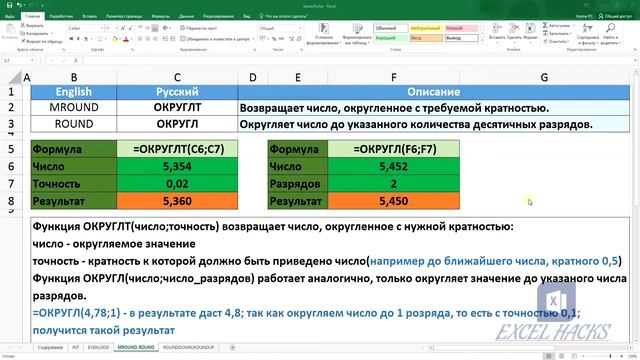
Task: Decrease decimal places
Action: [299, 39]
